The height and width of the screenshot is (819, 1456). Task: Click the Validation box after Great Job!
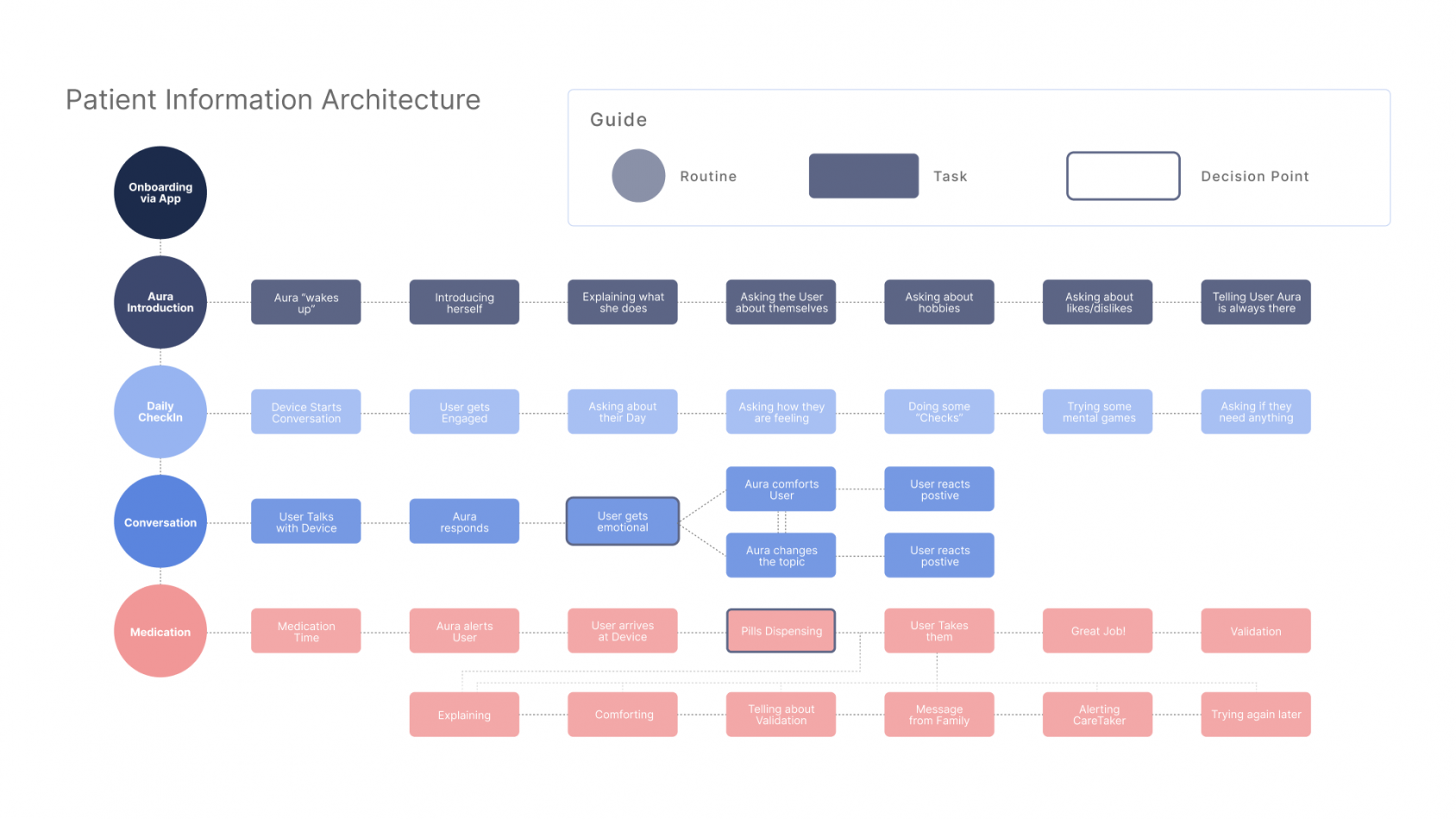tap(1256, 630)
